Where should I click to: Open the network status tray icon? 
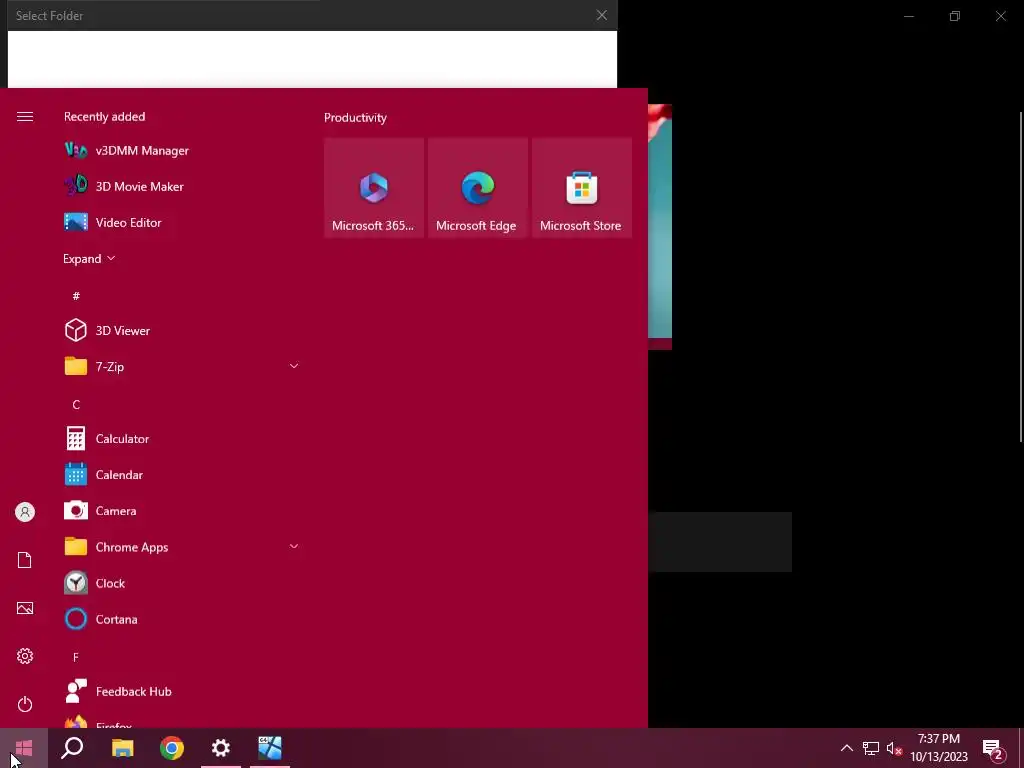click(x=871, y=748)
